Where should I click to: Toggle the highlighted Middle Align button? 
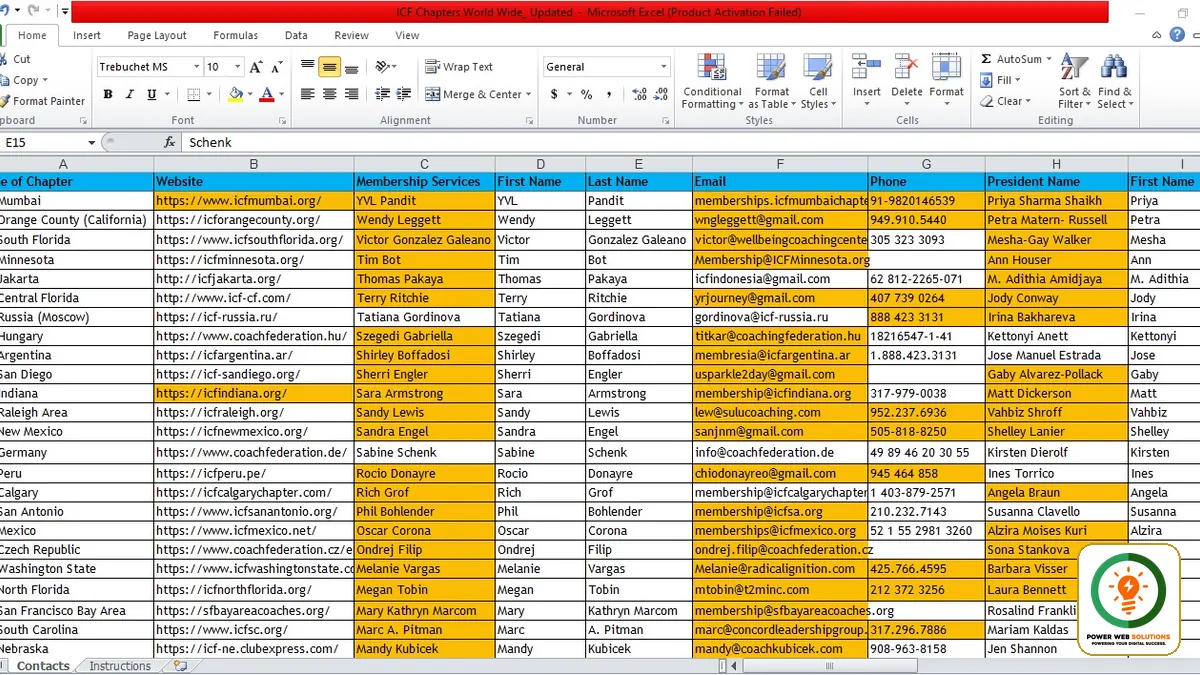(x=329, y=67)
